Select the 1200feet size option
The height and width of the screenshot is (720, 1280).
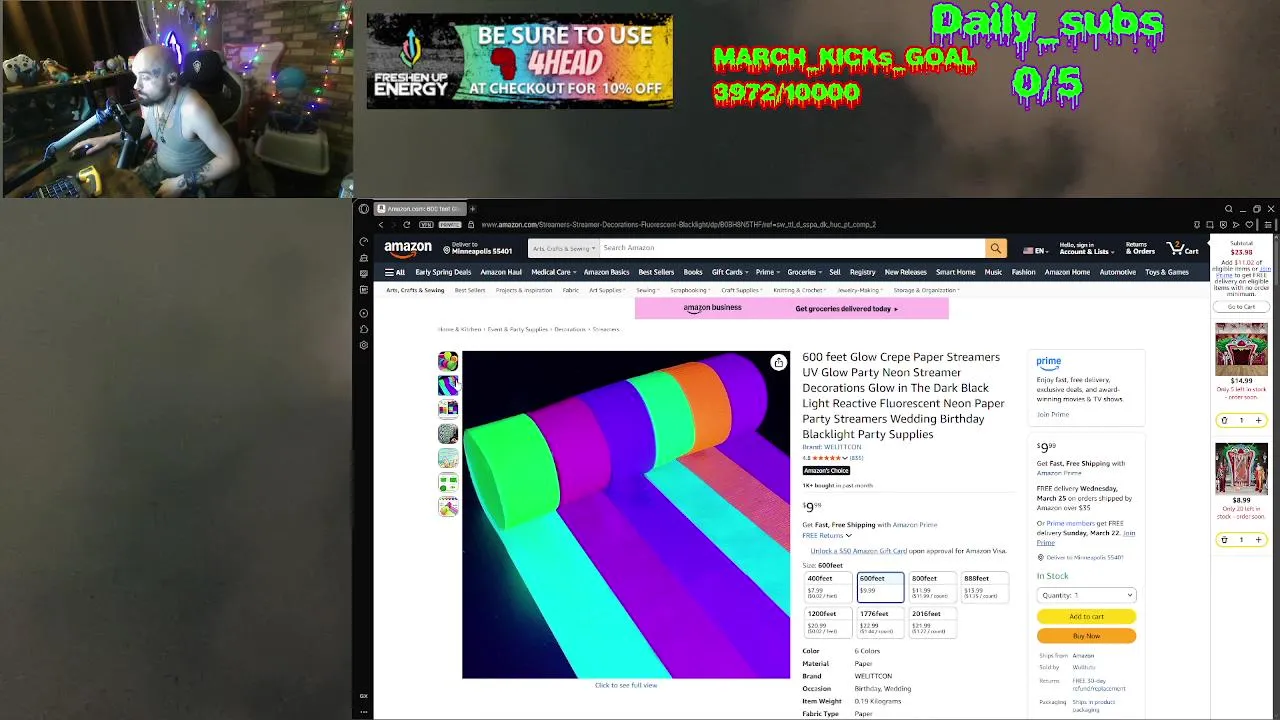(x=828, y=622)
